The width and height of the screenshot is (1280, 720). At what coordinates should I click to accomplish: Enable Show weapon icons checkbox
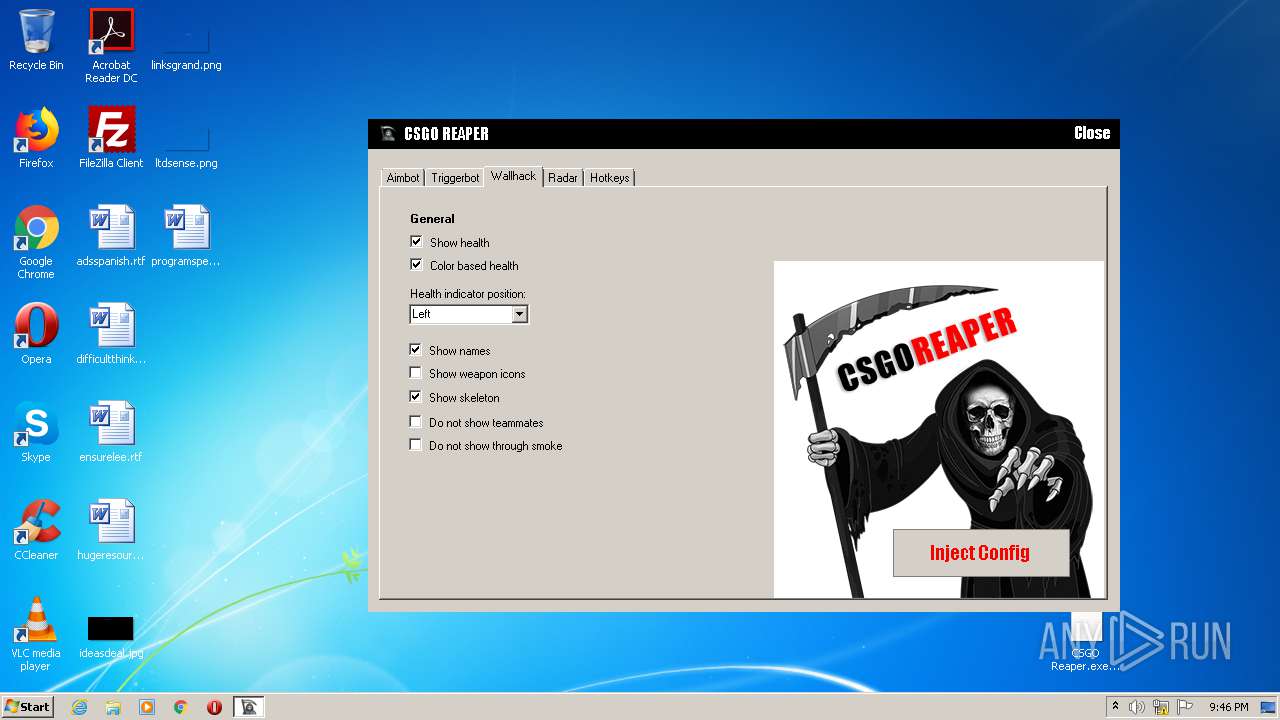coord(416,372)
